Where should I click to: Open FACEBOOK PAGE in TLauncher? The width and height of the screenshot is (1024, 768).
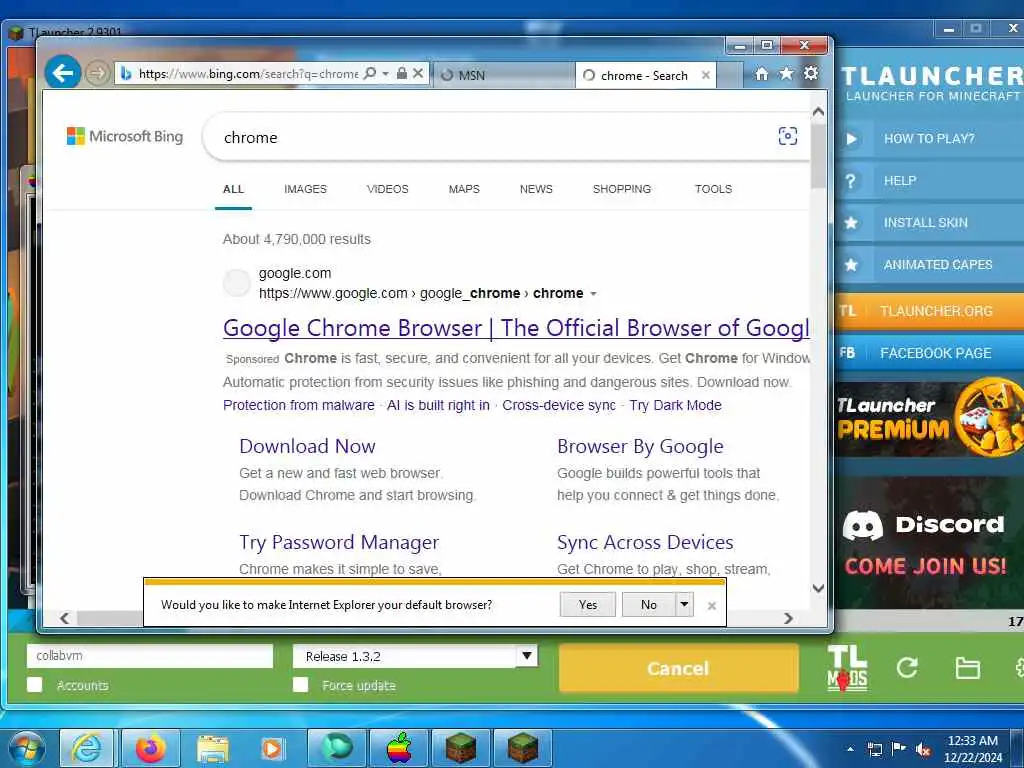point(929,353)
